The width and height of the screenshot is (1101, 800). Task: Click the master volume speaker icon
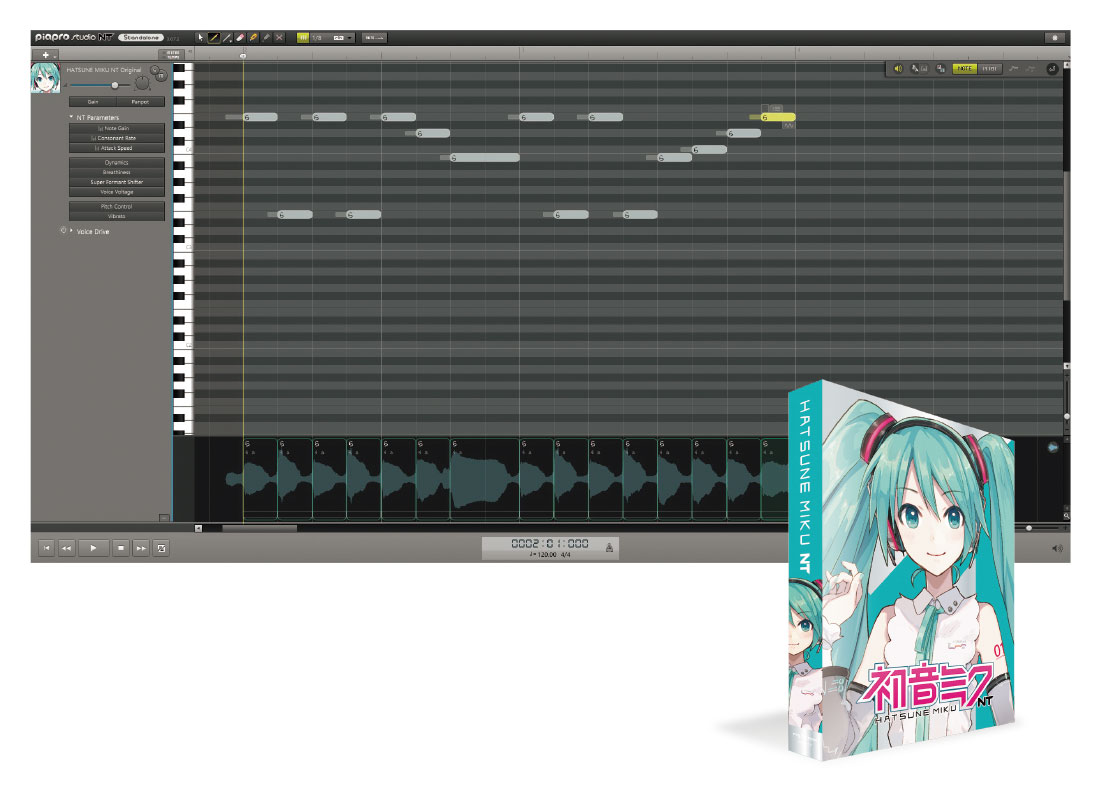pos(1057,549)
